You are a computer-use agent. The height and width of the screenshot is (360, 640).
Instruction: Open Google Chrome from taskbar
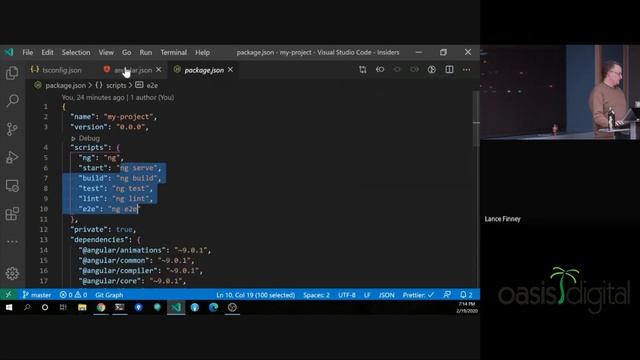pyautogui.click(x=101, y=307)
